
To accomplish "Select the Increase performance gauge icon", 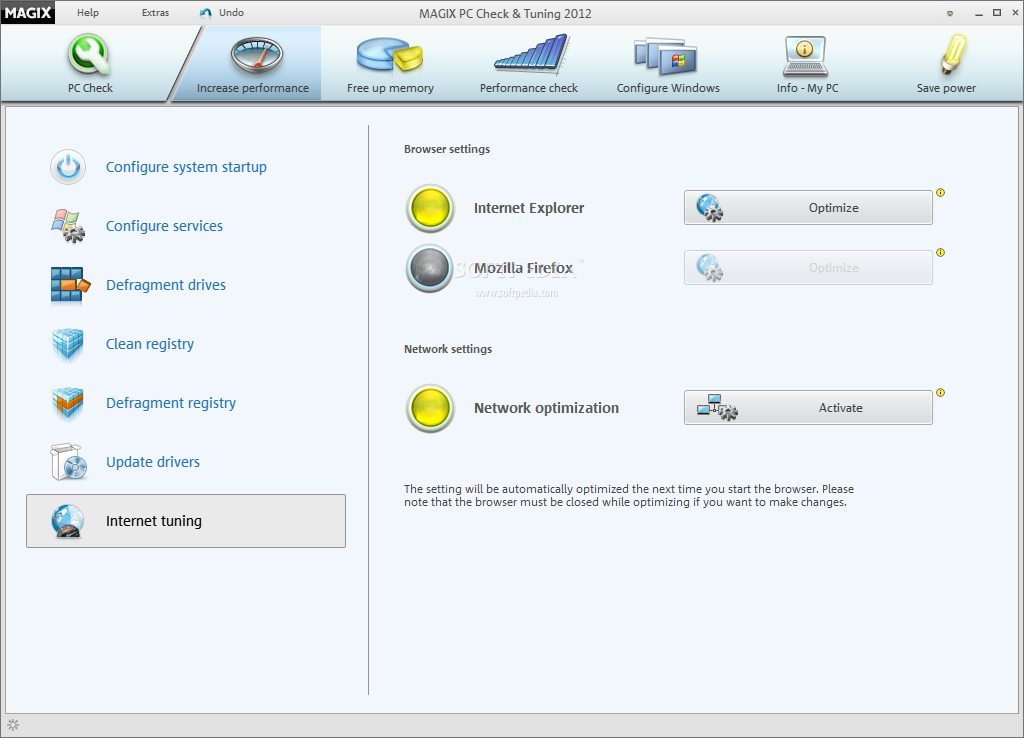I will (257, 56).
